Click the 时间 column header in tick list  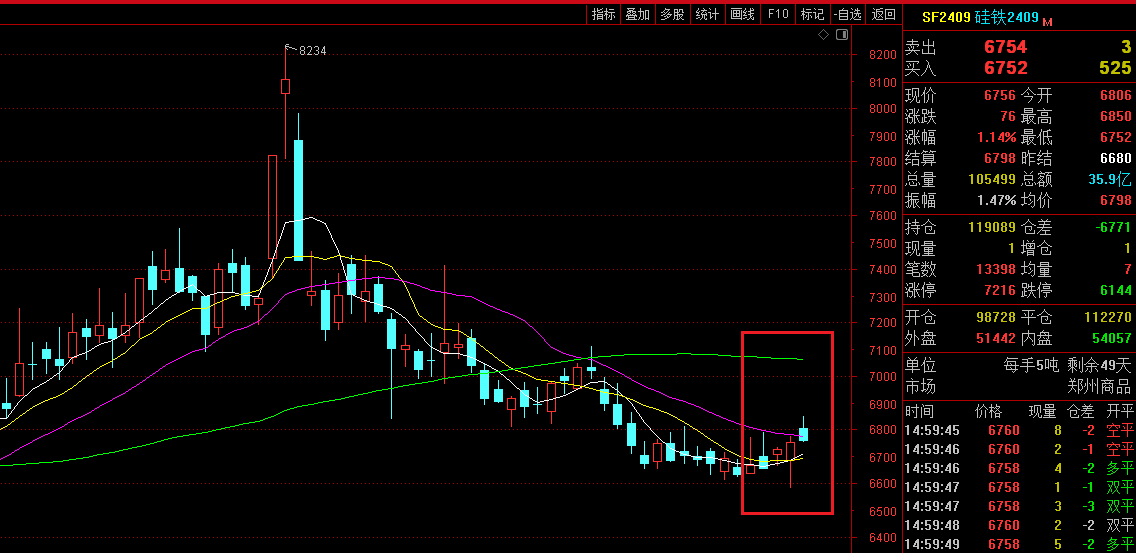click(920, 411)
